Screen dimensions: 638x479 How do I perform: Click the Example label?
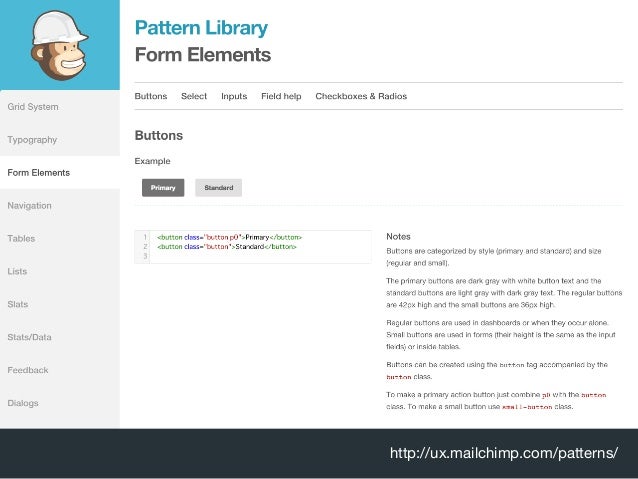coord(153,161)
